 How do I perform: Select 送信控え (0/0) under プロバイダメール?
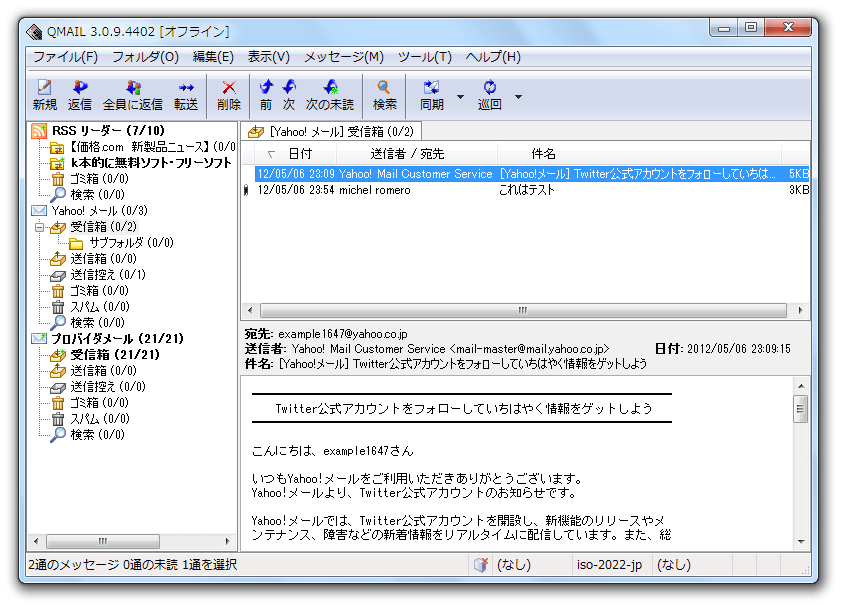[108, 387]
